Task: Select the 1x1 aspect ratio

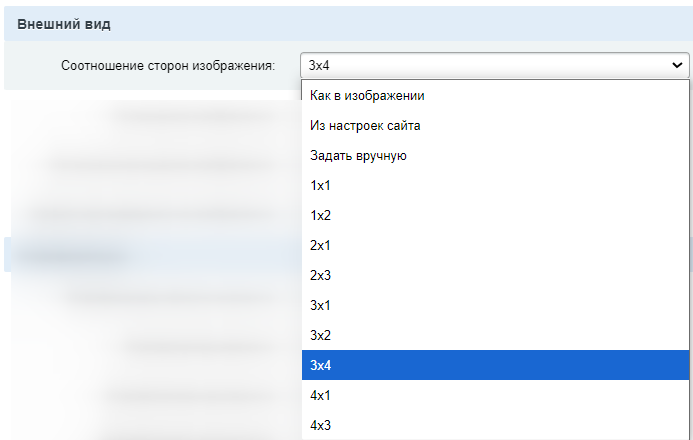Action: click(320, 186)
